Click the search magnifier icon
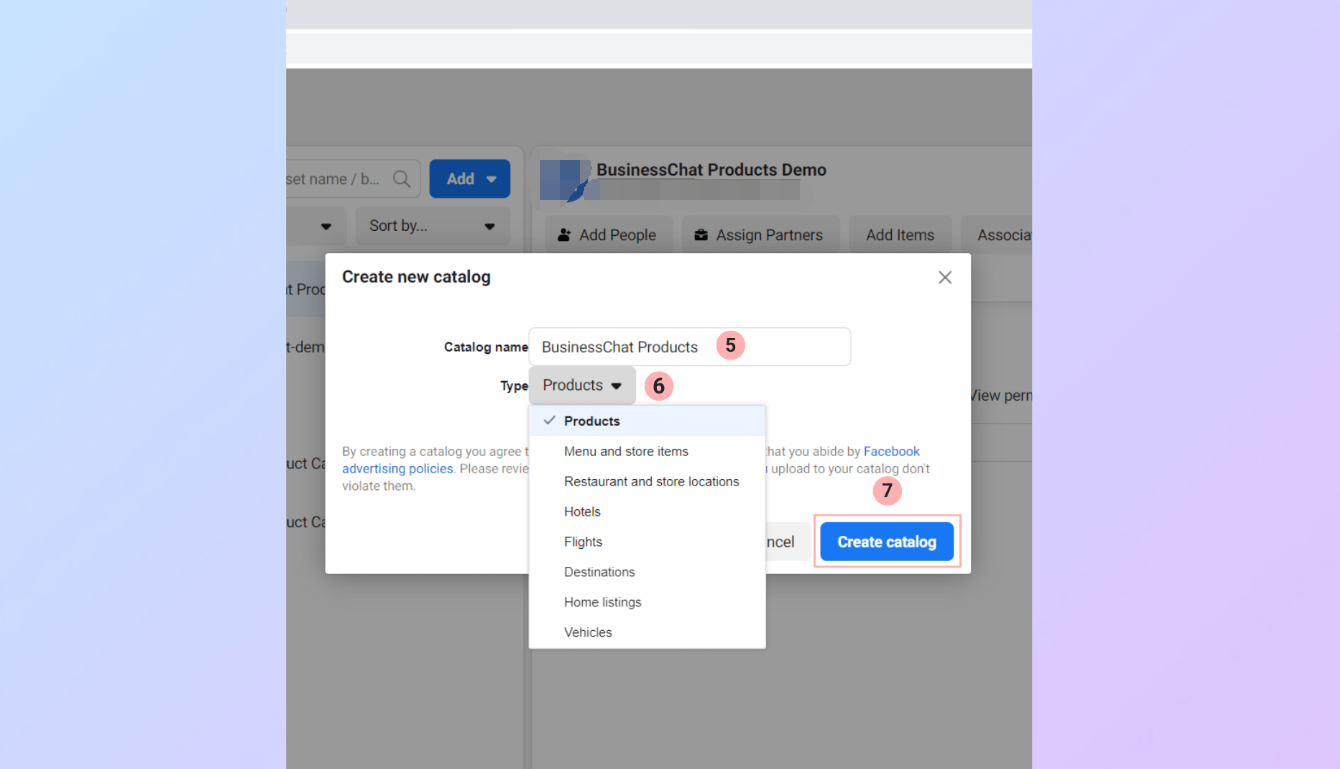 [402, 179]
